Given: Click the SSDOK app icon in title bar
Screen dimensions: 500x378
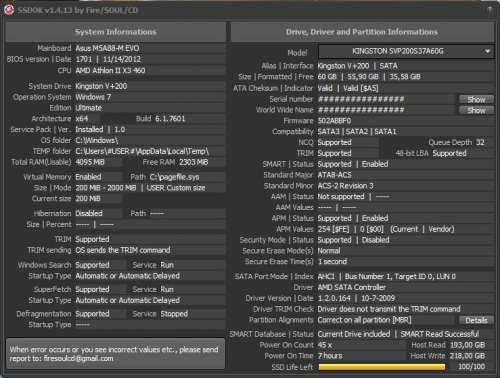Looking at the screenshot, I should 9,10.
